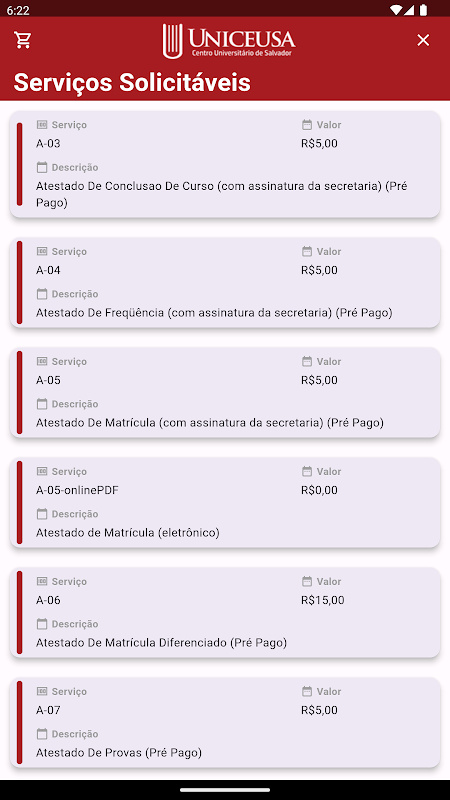This screenshot has height=800, width=450.
Task: Tap the A-07 service code text
Action: click(x=48, y=710)
